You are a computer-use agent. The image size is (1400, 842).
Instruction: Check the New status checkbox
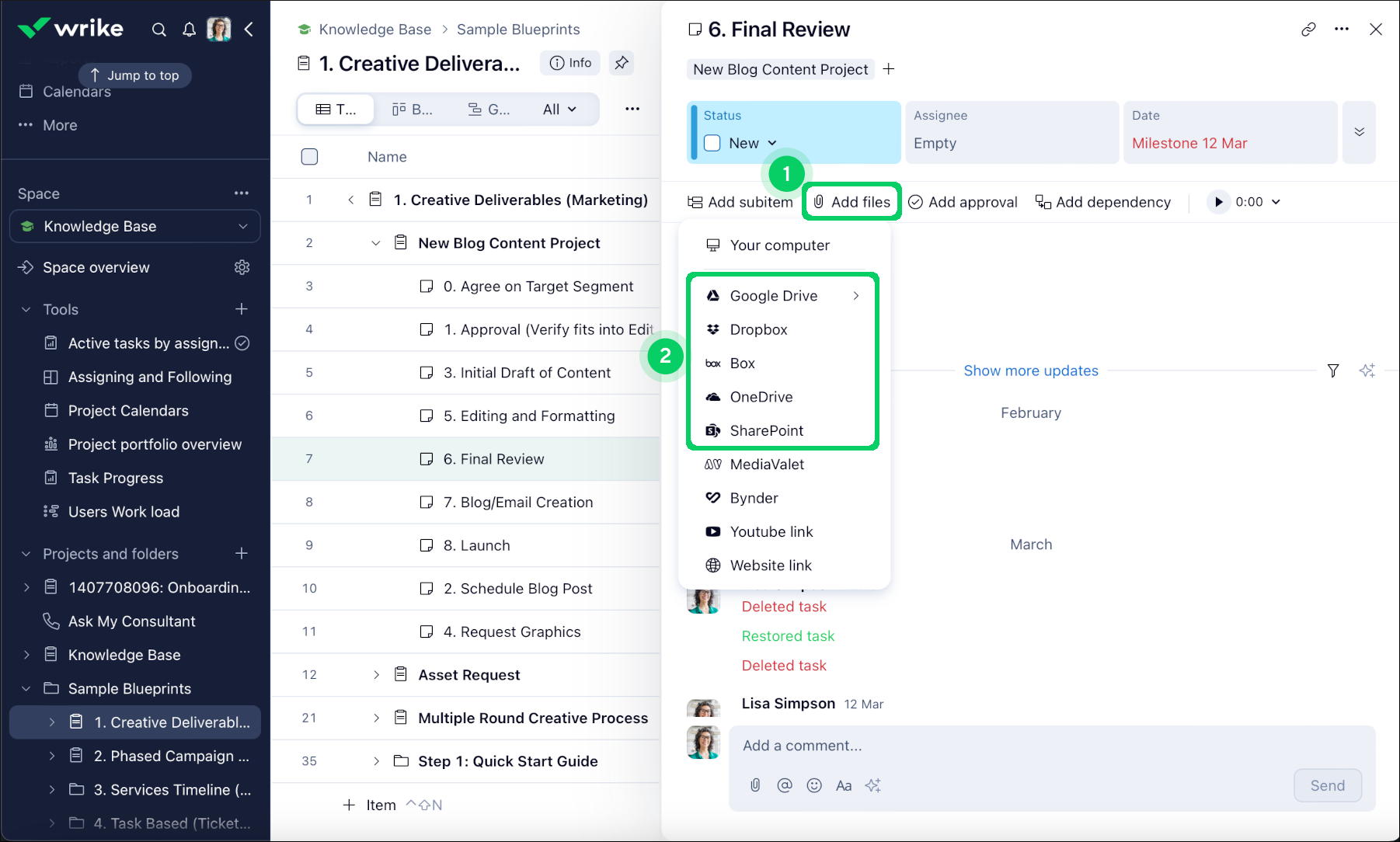(x=712, y=143)
